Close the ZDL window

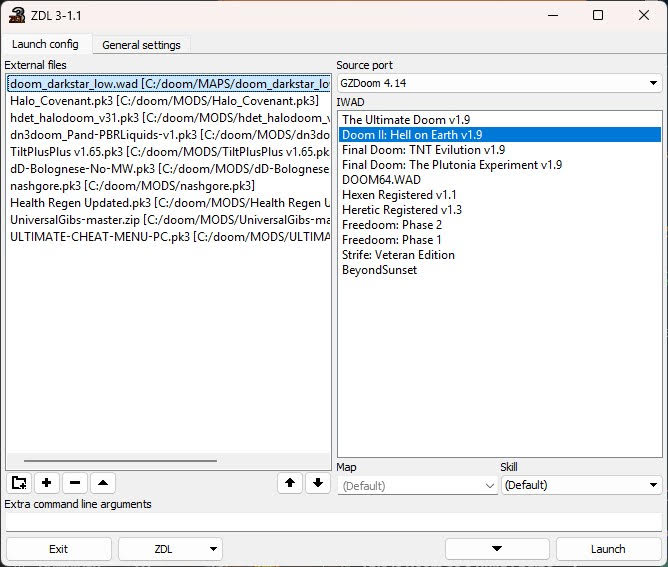pos(644,15)
